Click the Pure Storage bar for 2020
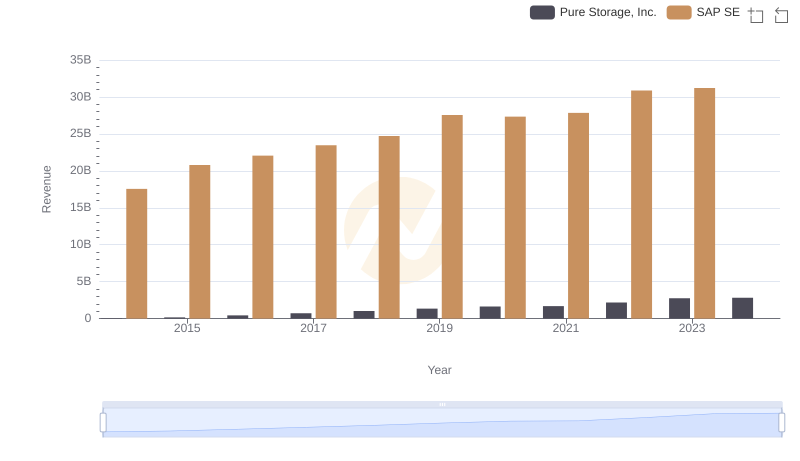Viewport: 800px width, 461px height. (x=490, y=313)
